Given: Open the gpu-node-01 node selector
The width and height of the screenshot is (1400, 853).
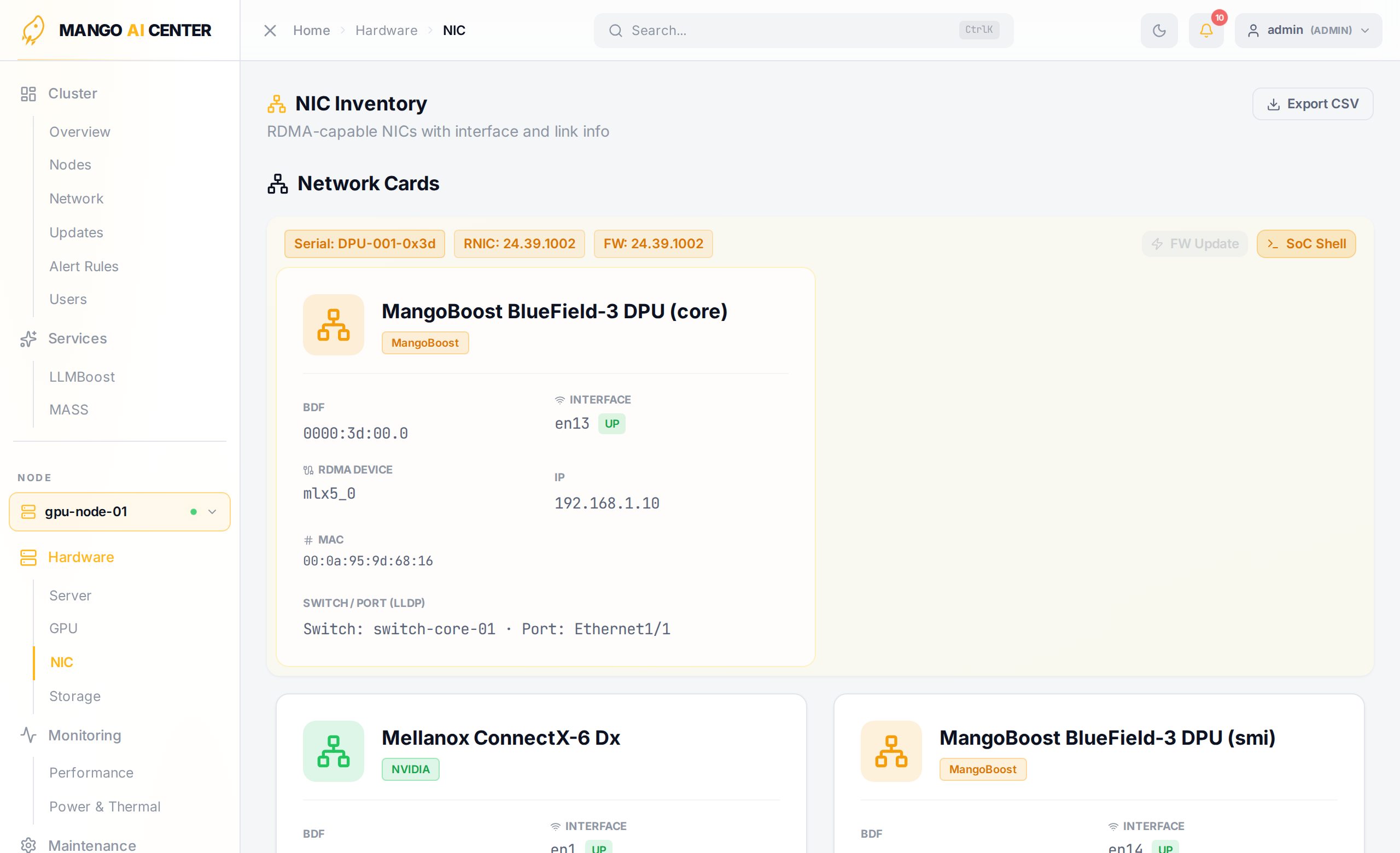Looking at the screenshot, I should 120,512.
